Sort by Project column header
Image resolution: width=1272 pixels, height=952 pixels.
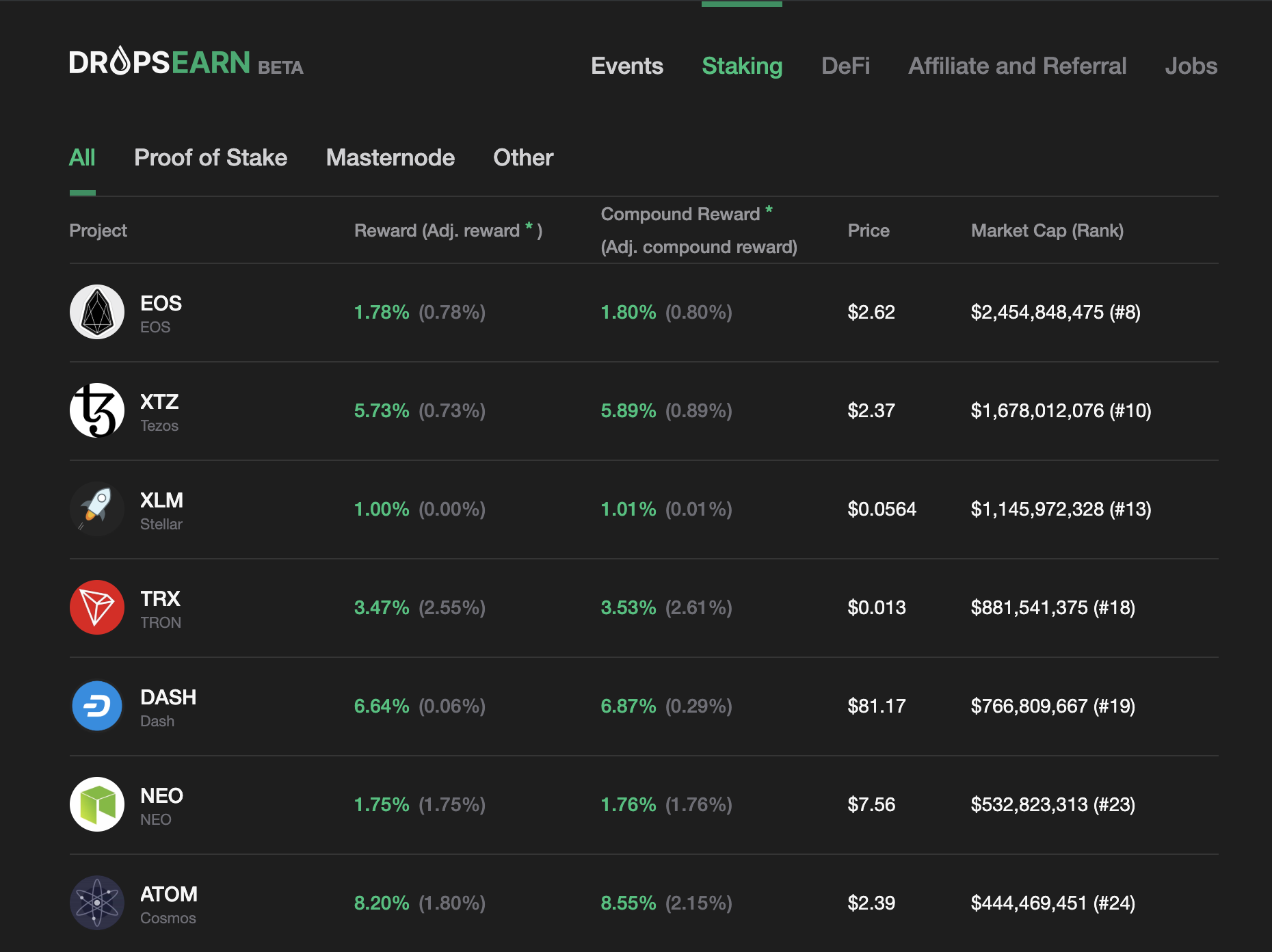(x=98, y=230)
